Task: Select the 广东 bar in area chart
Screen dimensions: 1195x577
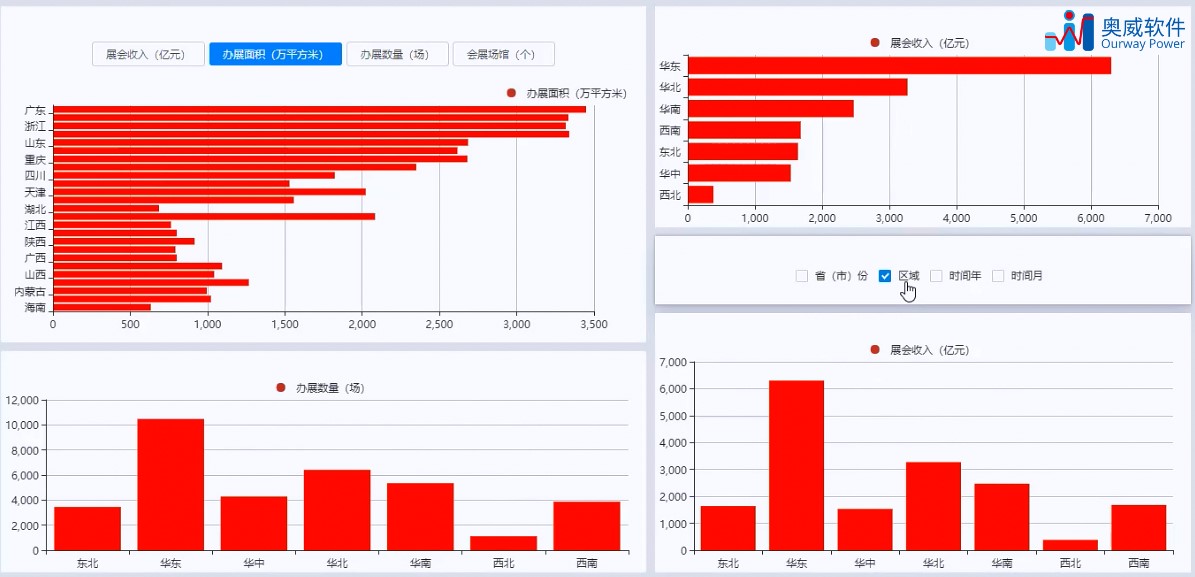Action: 319,110
